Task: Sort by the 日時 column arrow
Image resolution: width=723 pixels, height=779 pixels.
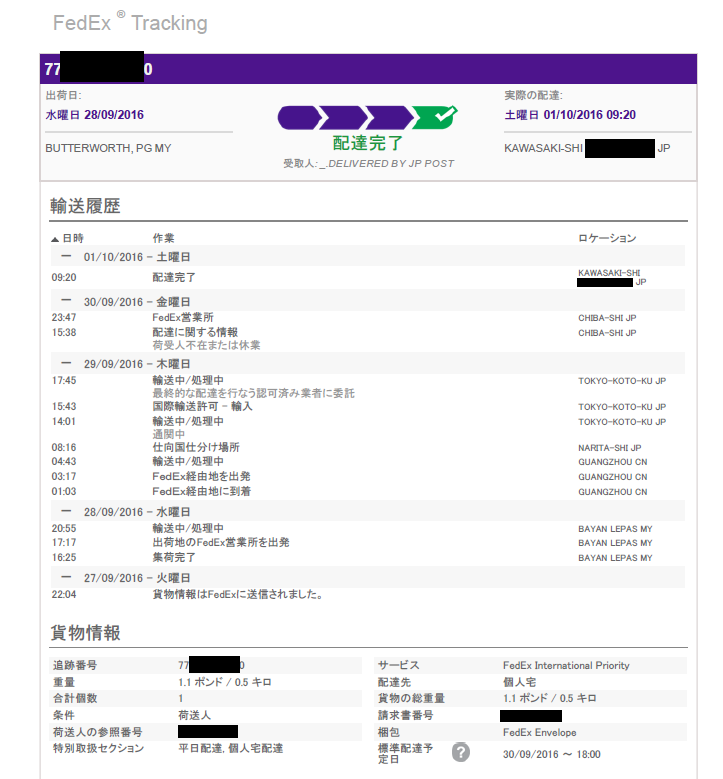Action: (55, 239)
